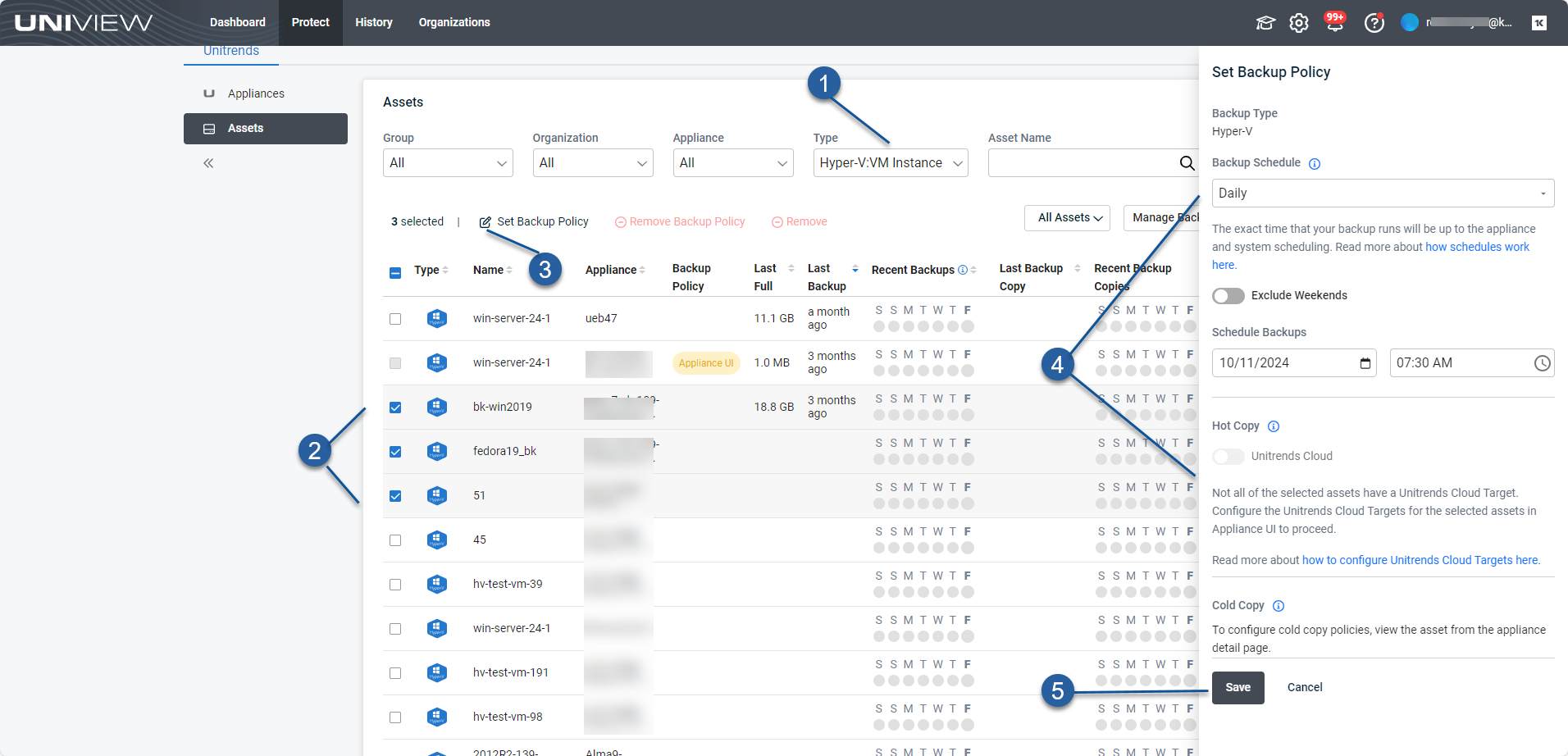Cancel the backup policy panel
The width and height of the screenshot is (1568, 756).
[1305, 688]
